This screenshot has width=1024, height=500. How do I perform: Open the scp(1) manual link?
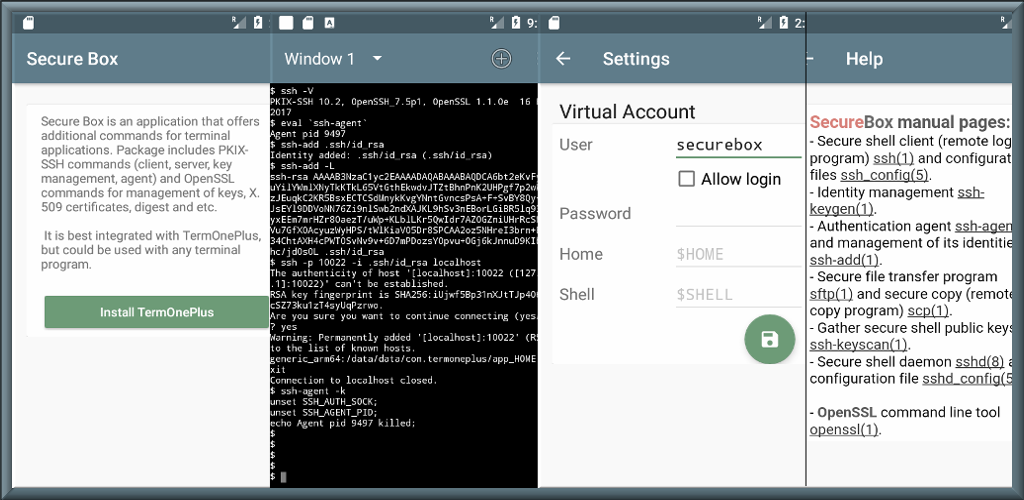click(927, 311)
